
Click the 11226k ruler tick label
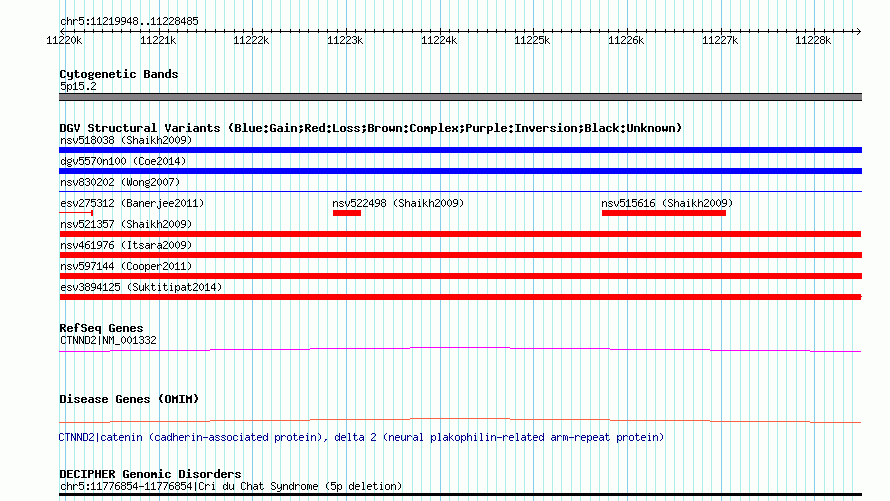pos(626,40)
